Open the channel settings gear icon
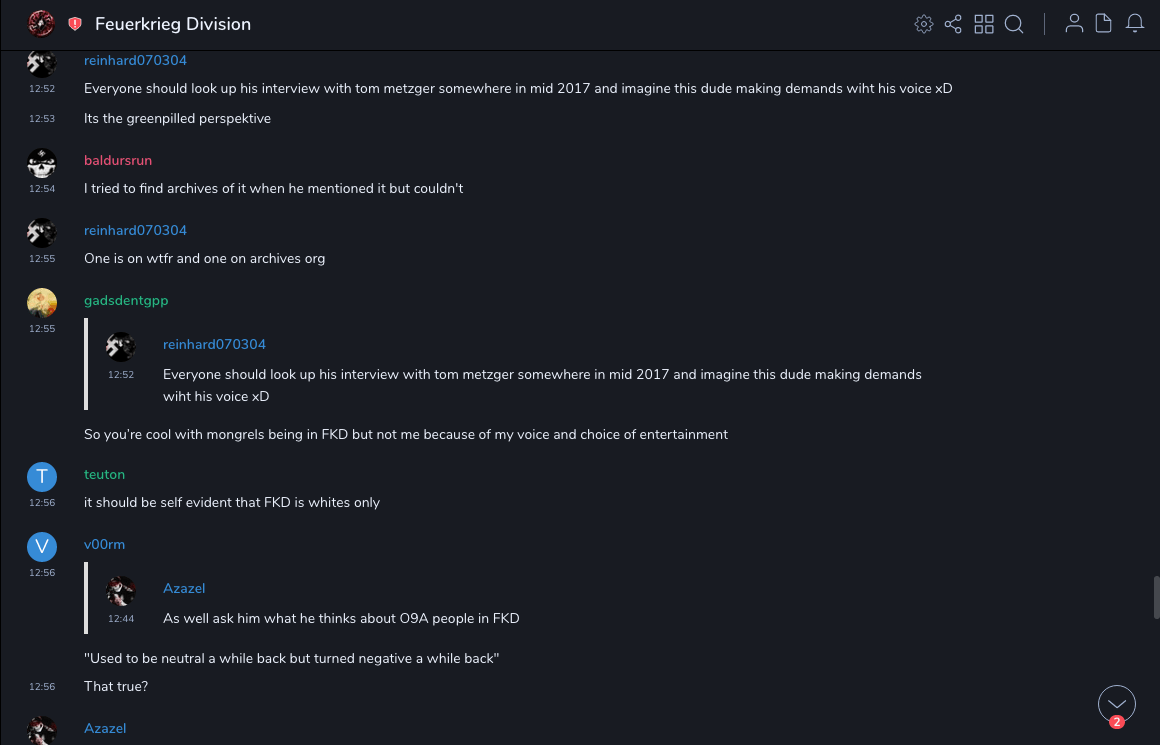 [924, 24]
